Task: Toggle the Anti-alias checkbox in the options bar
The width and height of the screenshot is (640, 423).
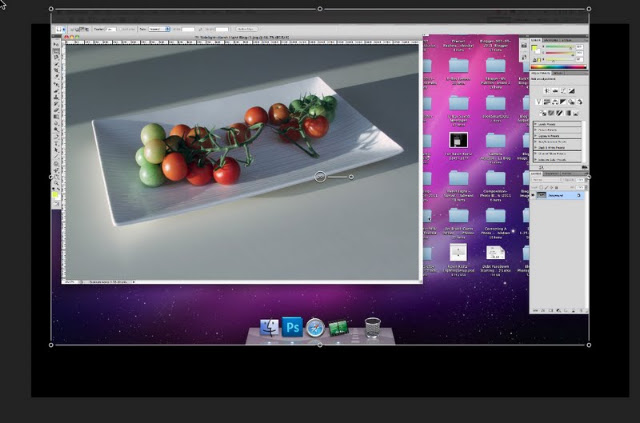Action: 122,29
